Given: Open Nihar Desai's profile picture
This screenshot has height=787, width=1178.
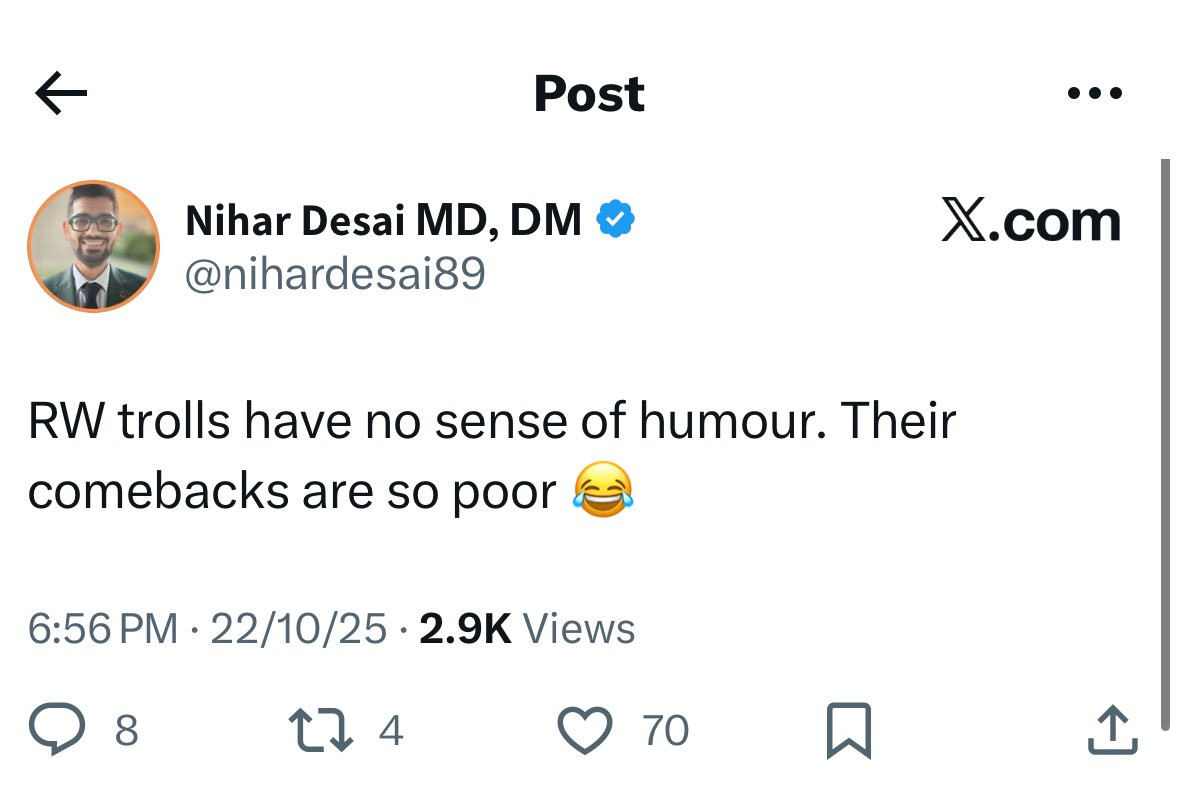Looking at the screenshot, I should point(93,246).
